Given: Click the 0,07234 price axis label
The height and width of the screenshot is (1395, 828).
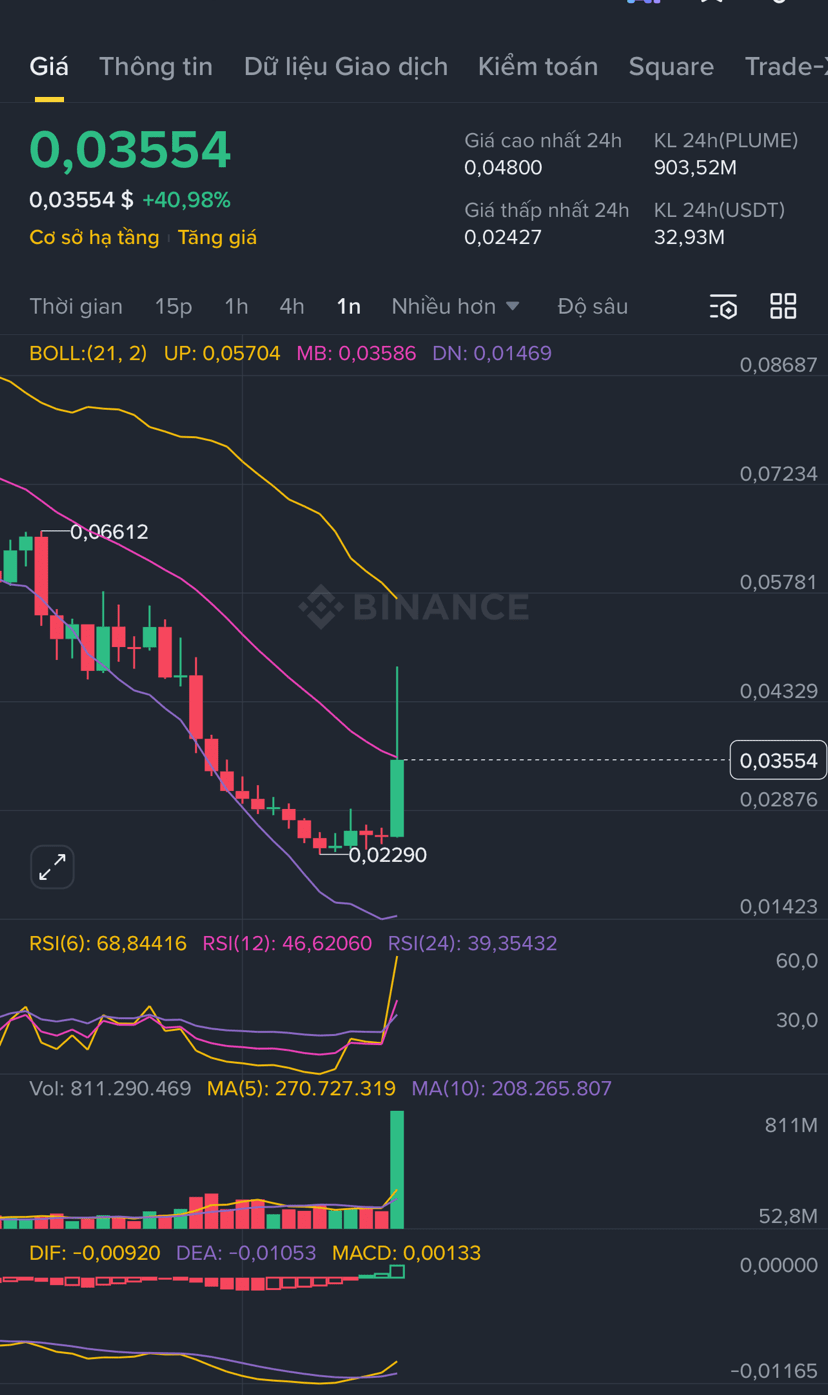Looking at the screenshot, I should click(778, 474).
